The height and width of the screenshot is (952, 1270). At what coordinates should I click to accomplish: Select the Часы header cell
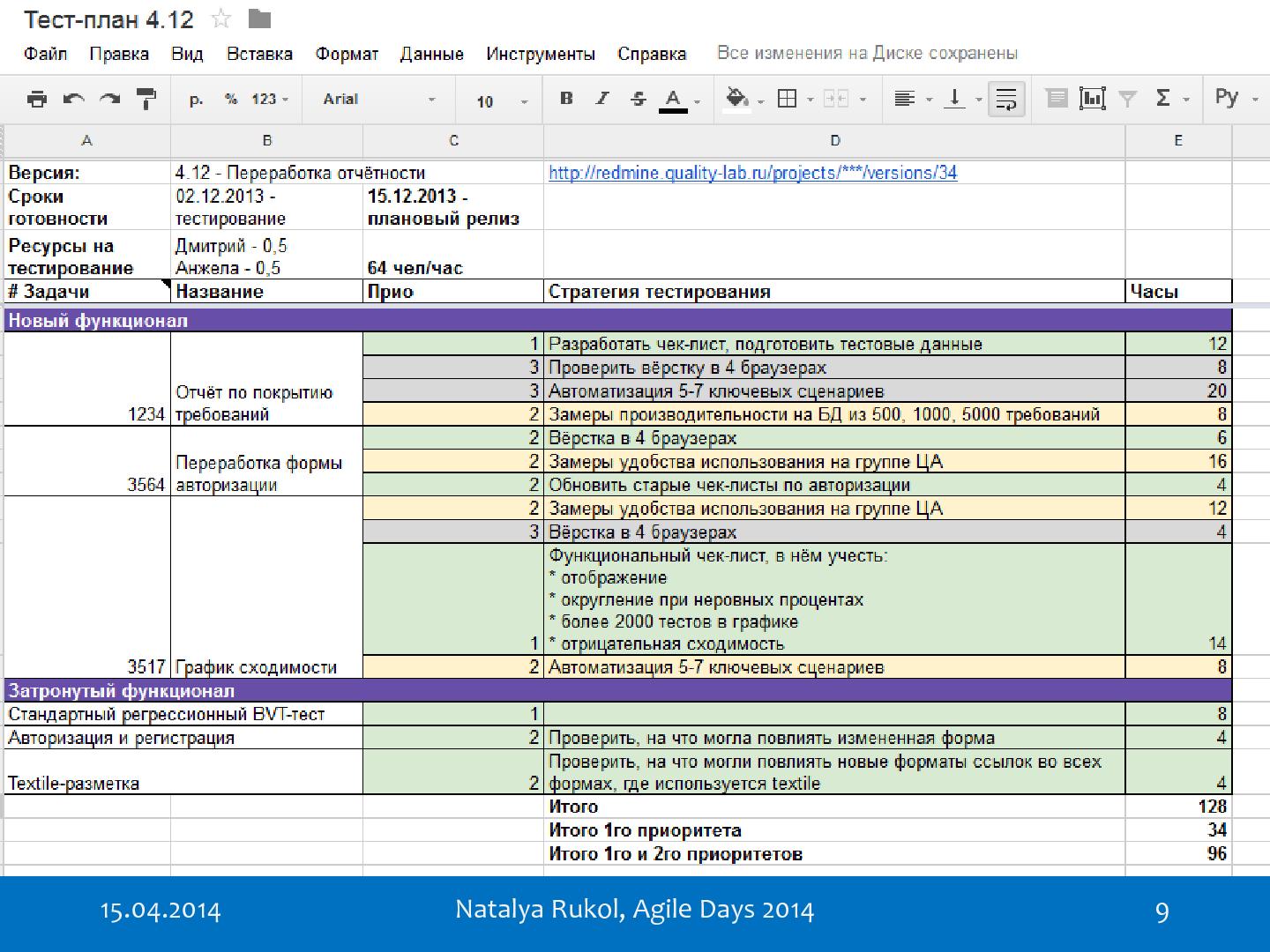pyautogui.click(x=1178, y=292)
